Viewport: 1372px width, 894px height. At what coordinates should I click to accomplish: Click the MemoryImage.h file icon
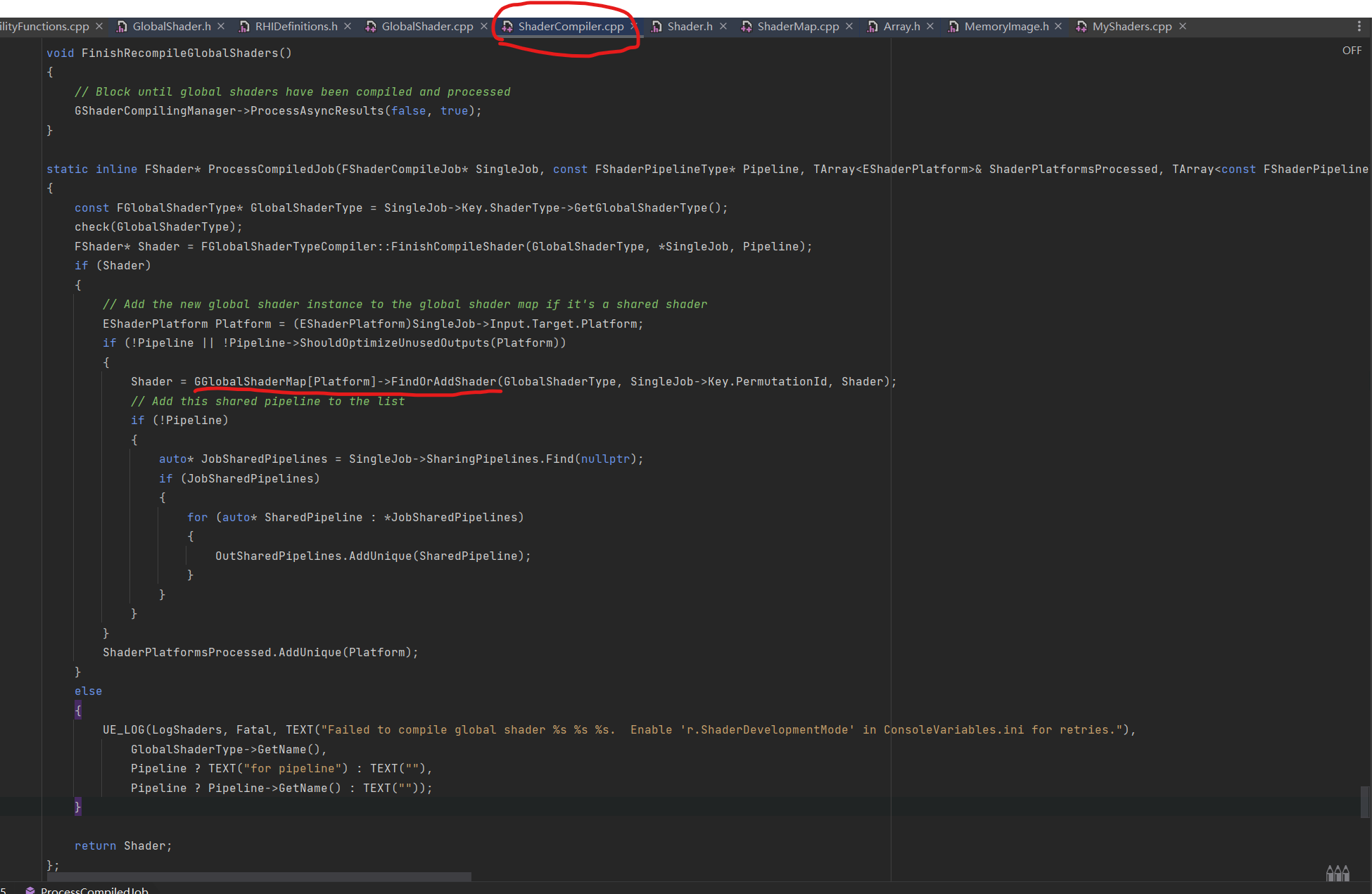pyautogui.click(x=953, y=26)
